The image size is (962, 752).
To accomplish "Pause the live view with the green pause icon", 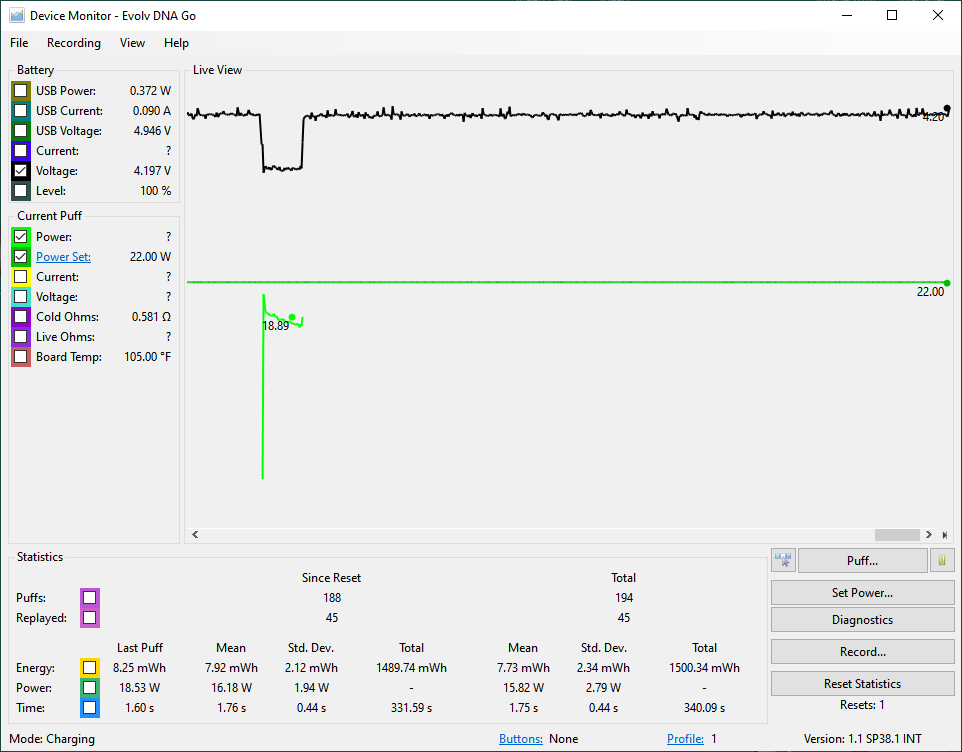I will click(x=942, y=561).
